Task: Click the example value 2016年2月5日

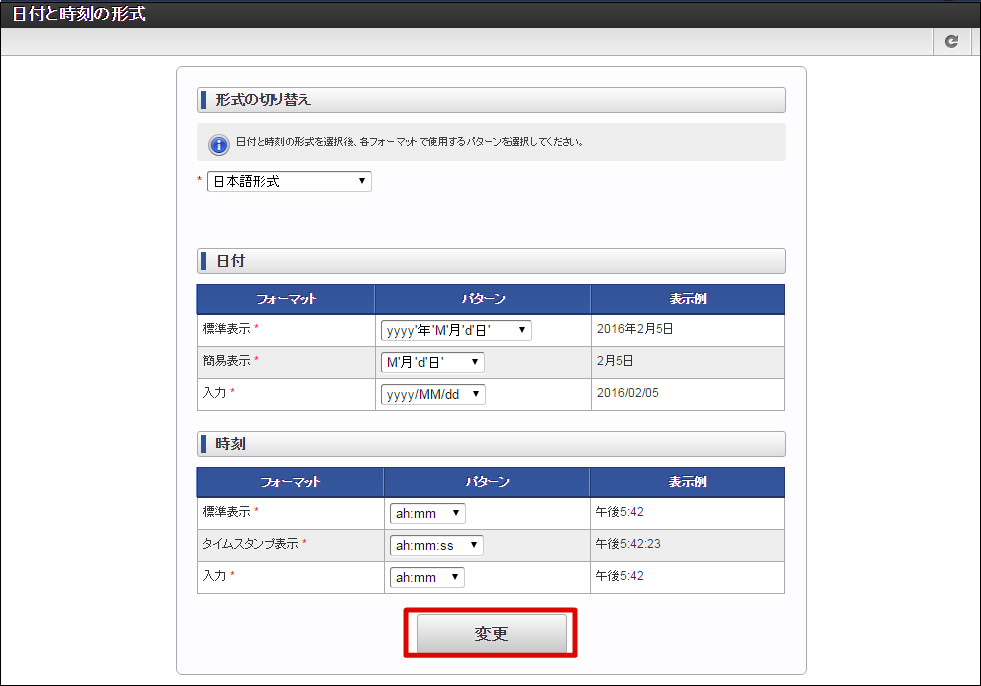Action: (634, 329)
